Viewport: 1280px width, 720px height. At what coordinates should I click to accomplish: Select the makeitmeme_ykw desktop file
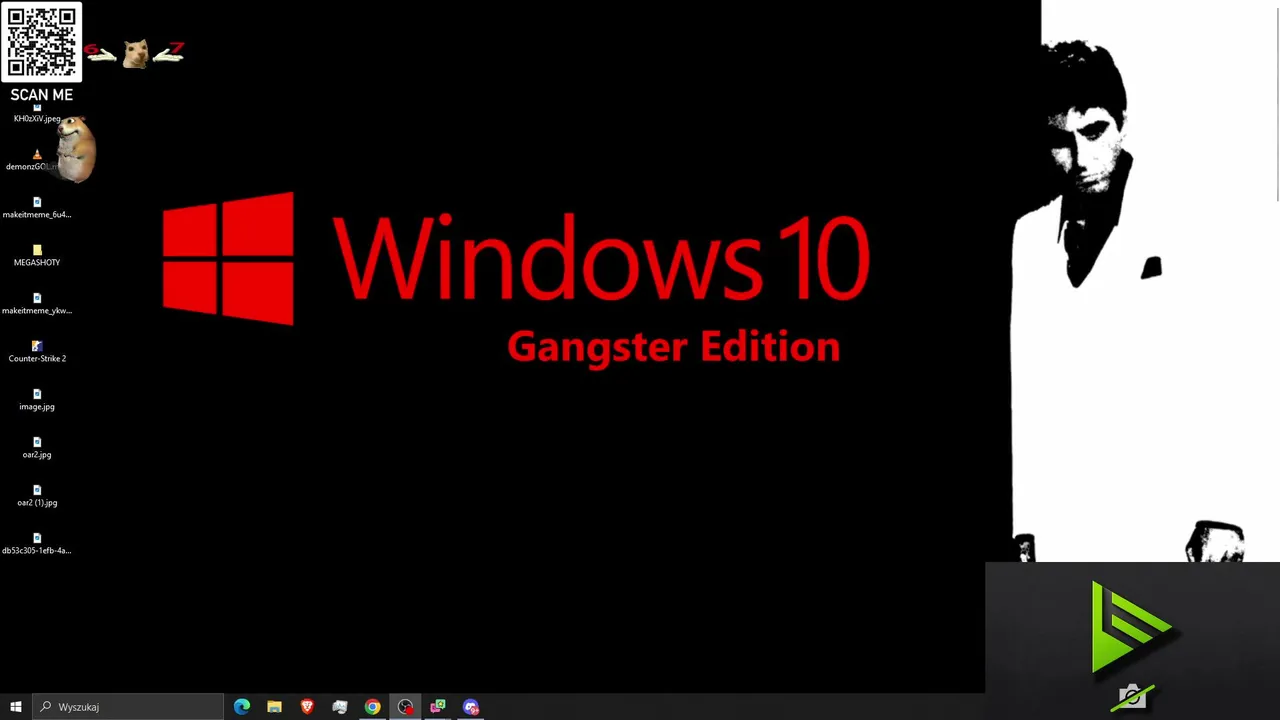tap(37, 304)
